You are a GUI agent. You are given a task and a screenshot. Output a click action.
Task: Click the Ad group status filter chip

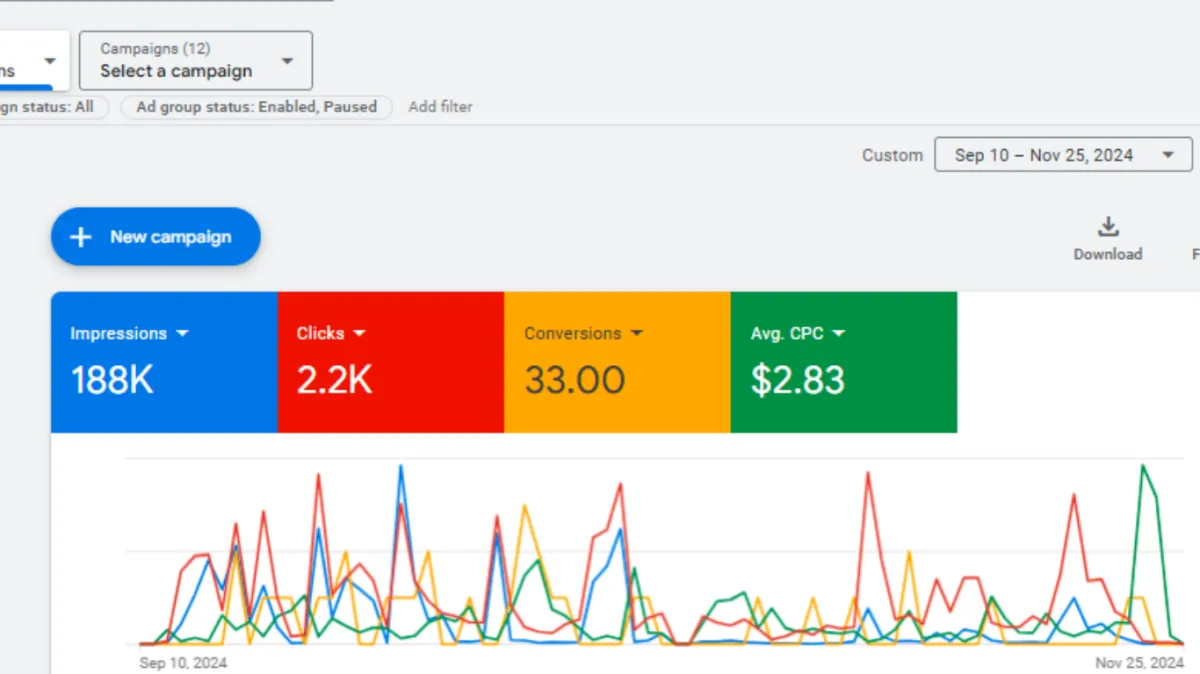(256, 107)
